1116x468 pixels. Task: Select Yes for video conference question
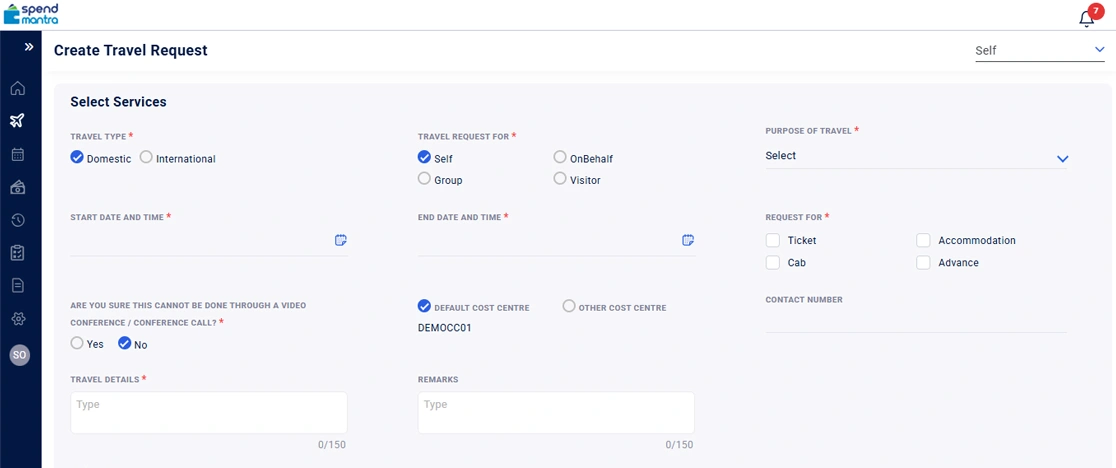[77, 344]
